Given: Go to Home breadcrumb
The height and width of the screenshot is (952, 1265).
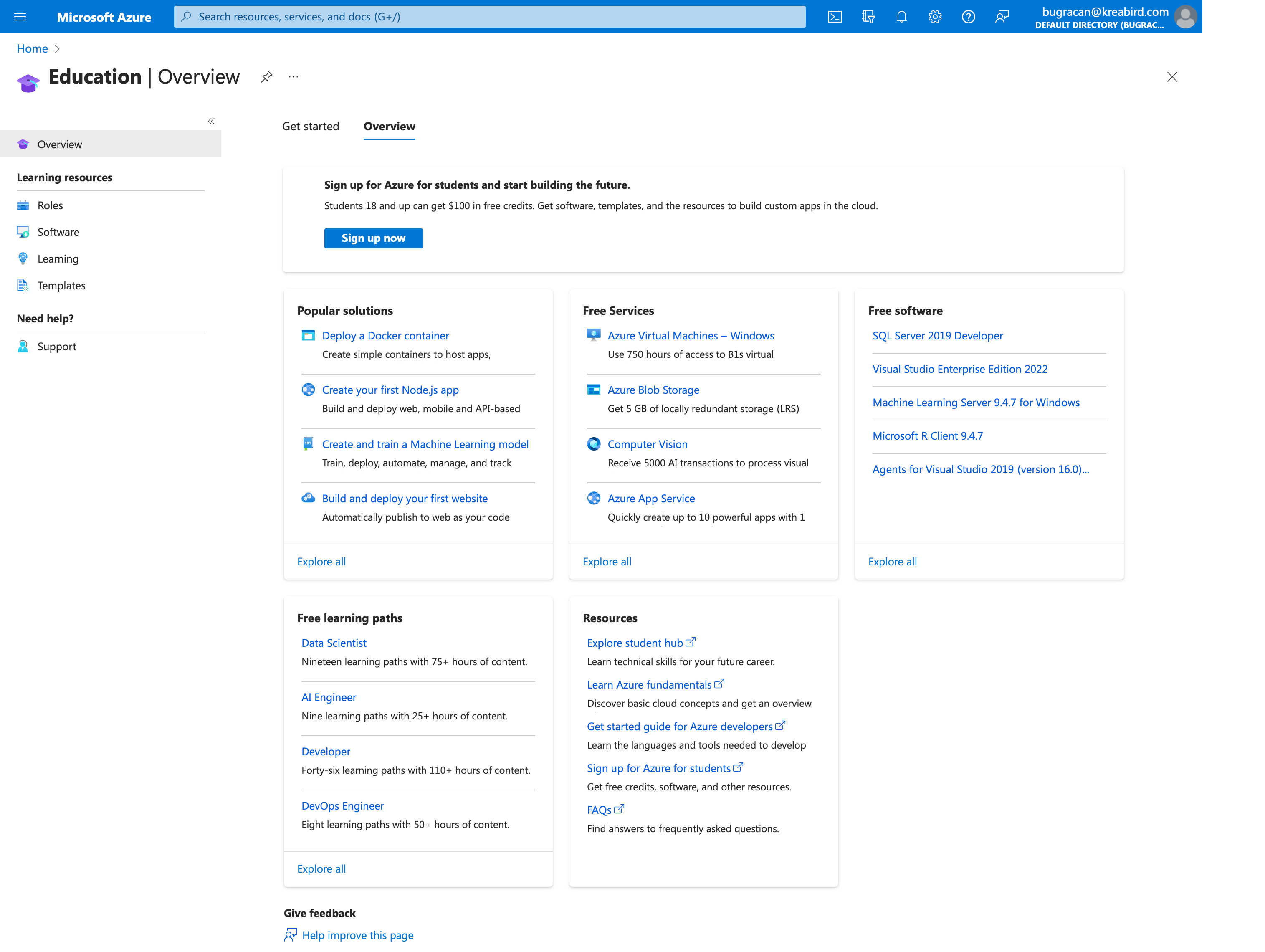Looking at the screenshot, I should pyautogui.click(x=32, y=48).
